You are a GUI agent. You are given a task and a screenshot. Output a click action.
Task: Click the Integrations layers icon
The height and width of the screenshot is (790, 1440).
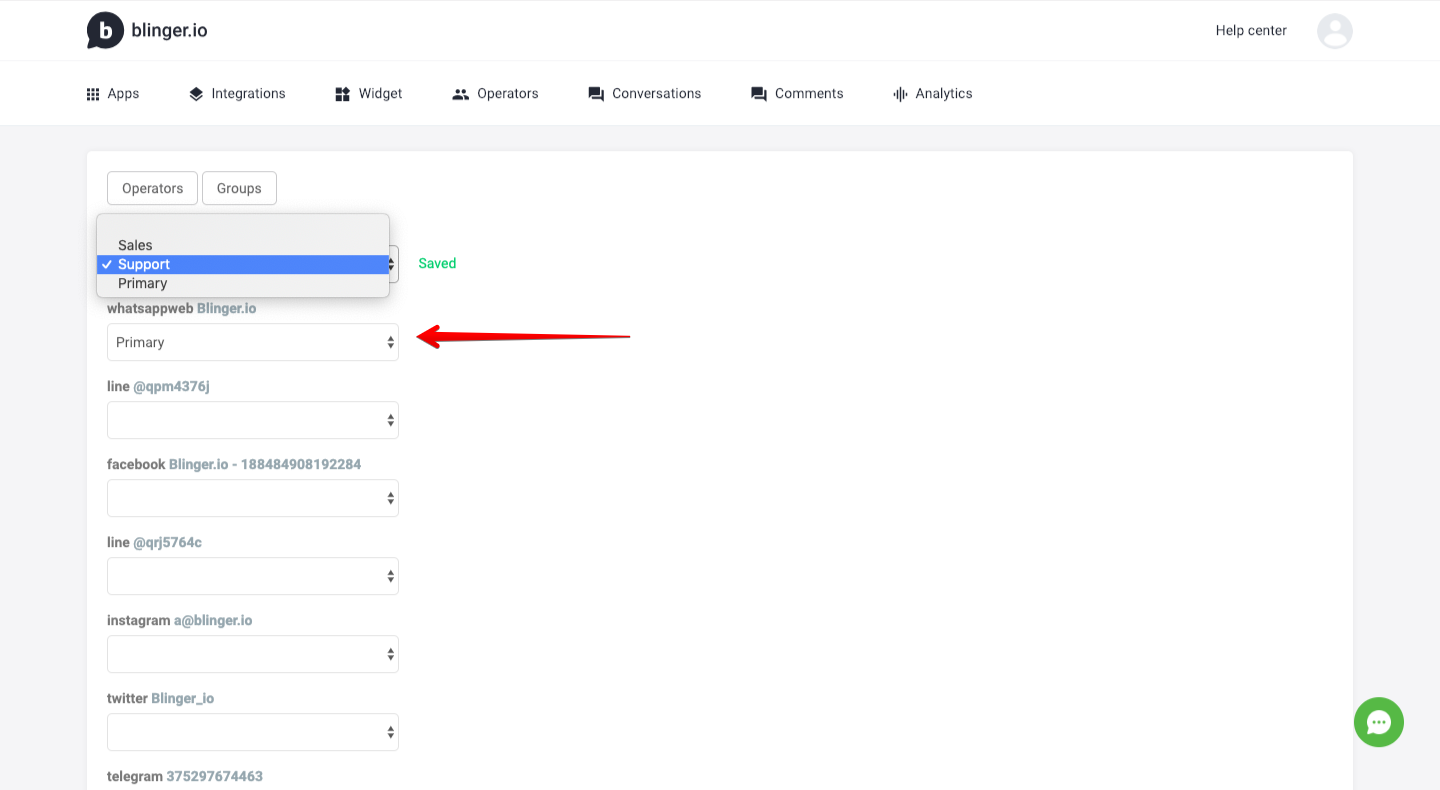tap(196, 94)
